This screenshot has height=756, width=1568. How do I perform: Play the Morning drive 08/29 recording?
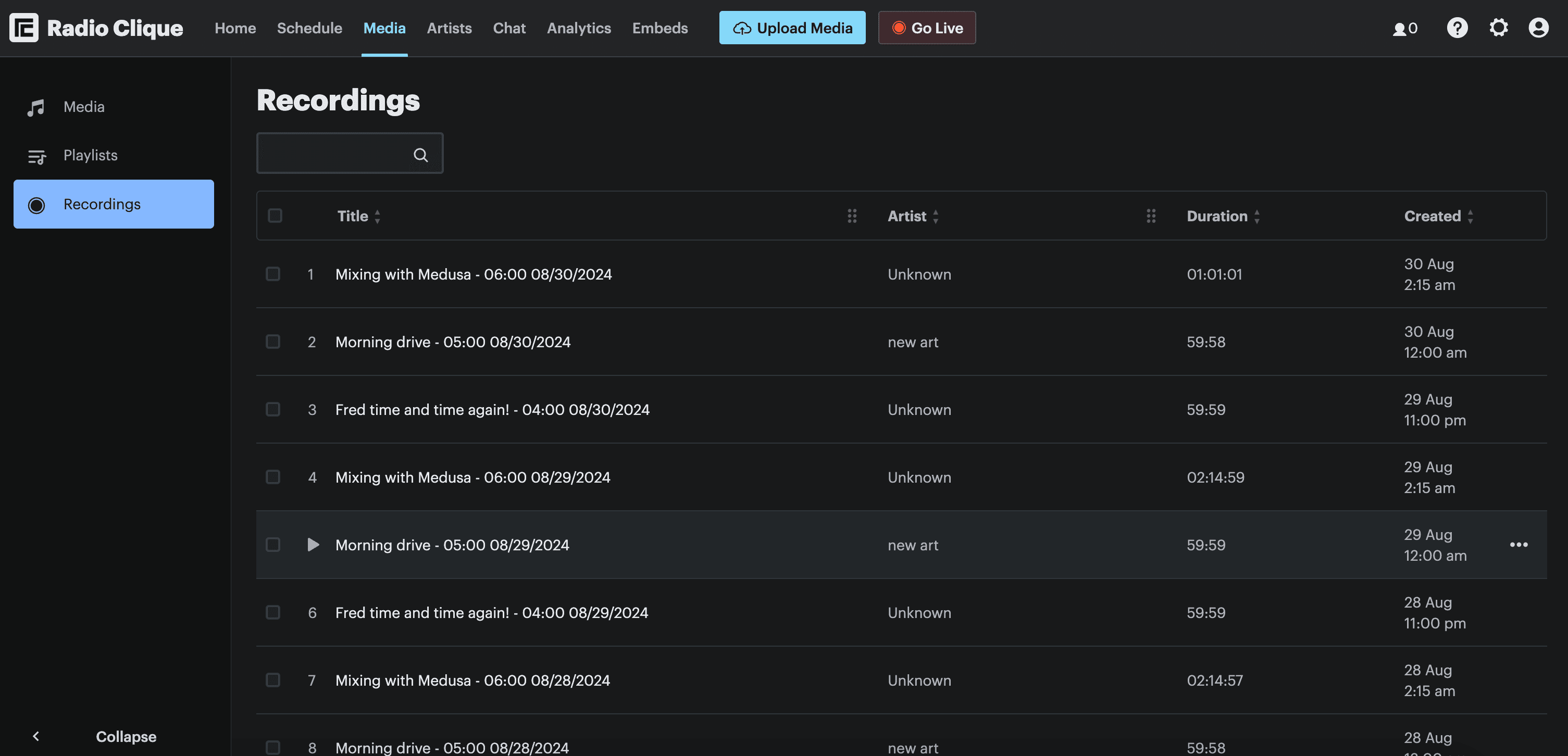click(x=314, y=545)
